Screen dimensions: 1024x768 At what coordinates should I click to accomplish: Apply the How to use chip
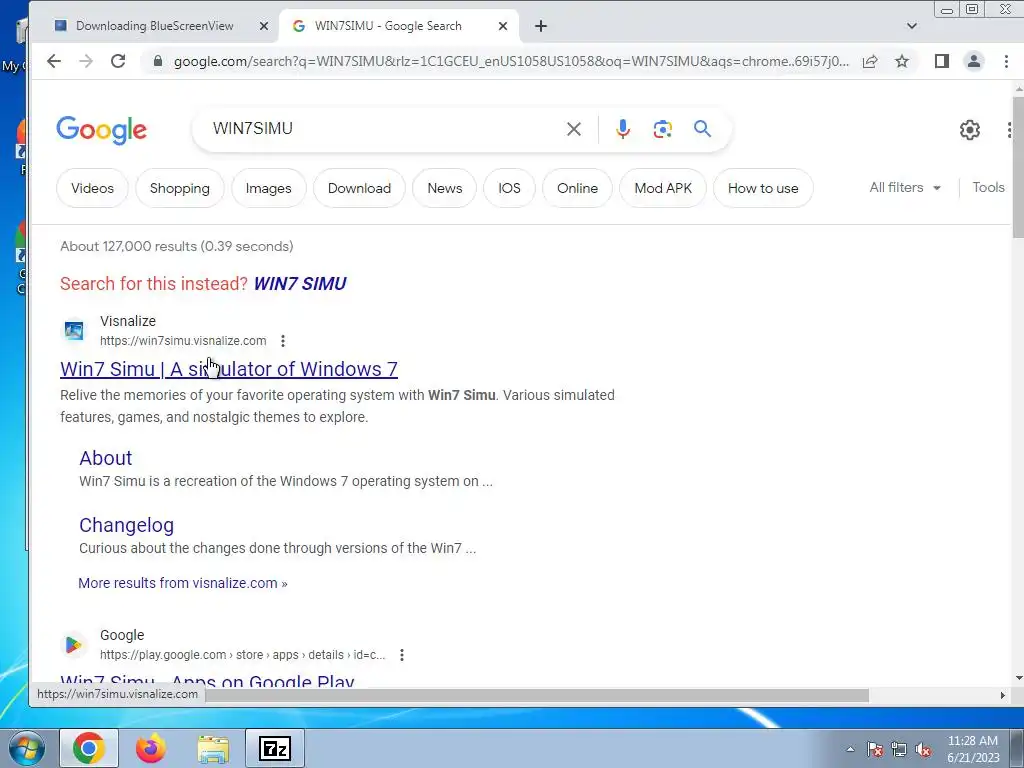[763, 188]
